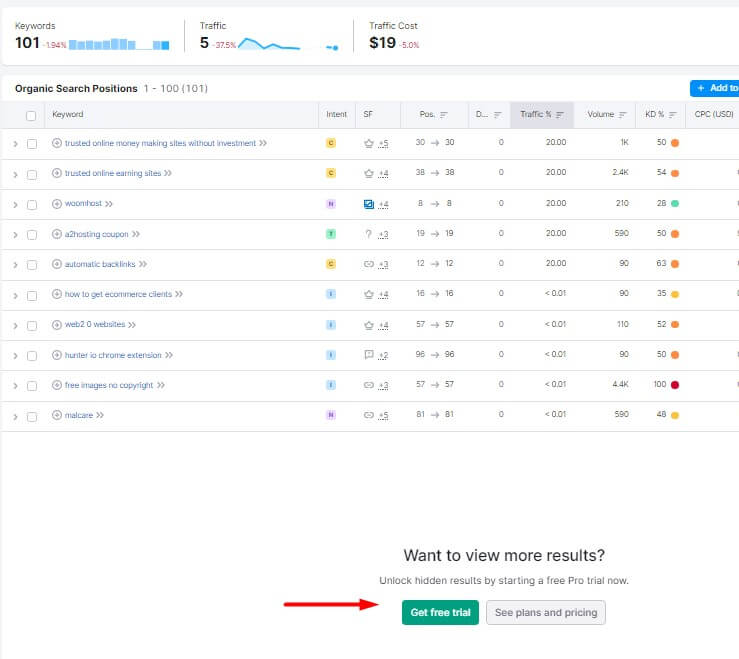
Task: Open SERP arrows next to trusted online earning sites
Action: pyautogui.click(x=168, y=173)
